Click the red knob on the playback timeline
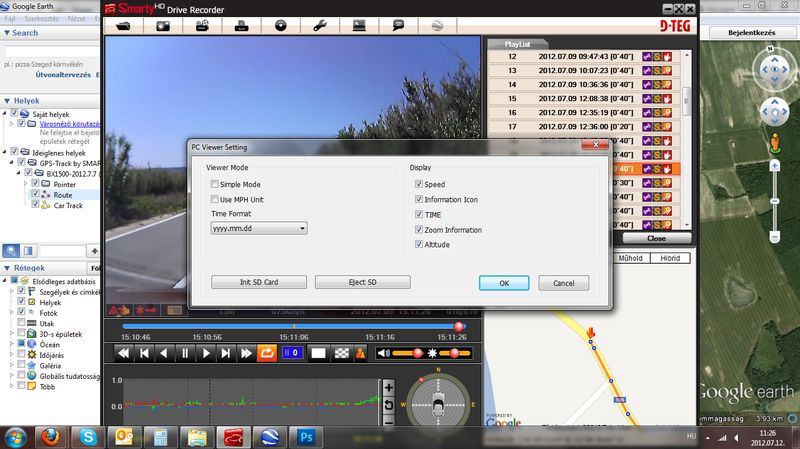Viewport: 800px width, 449px height. [460, 326]
